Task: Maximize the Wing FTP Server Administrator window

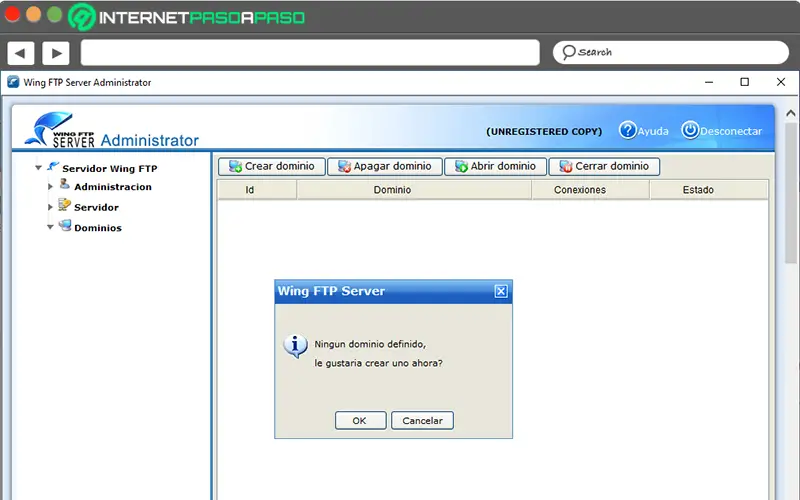Action: [744, 82]
